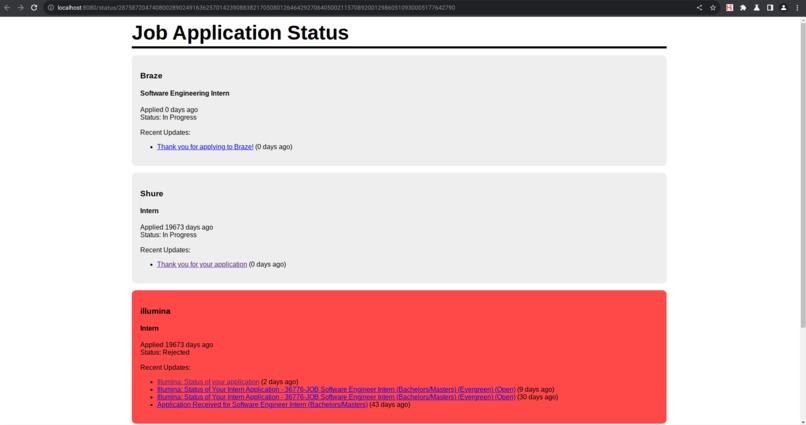
Task: Select the 'Shure' company heading
Action: (152, 193)
